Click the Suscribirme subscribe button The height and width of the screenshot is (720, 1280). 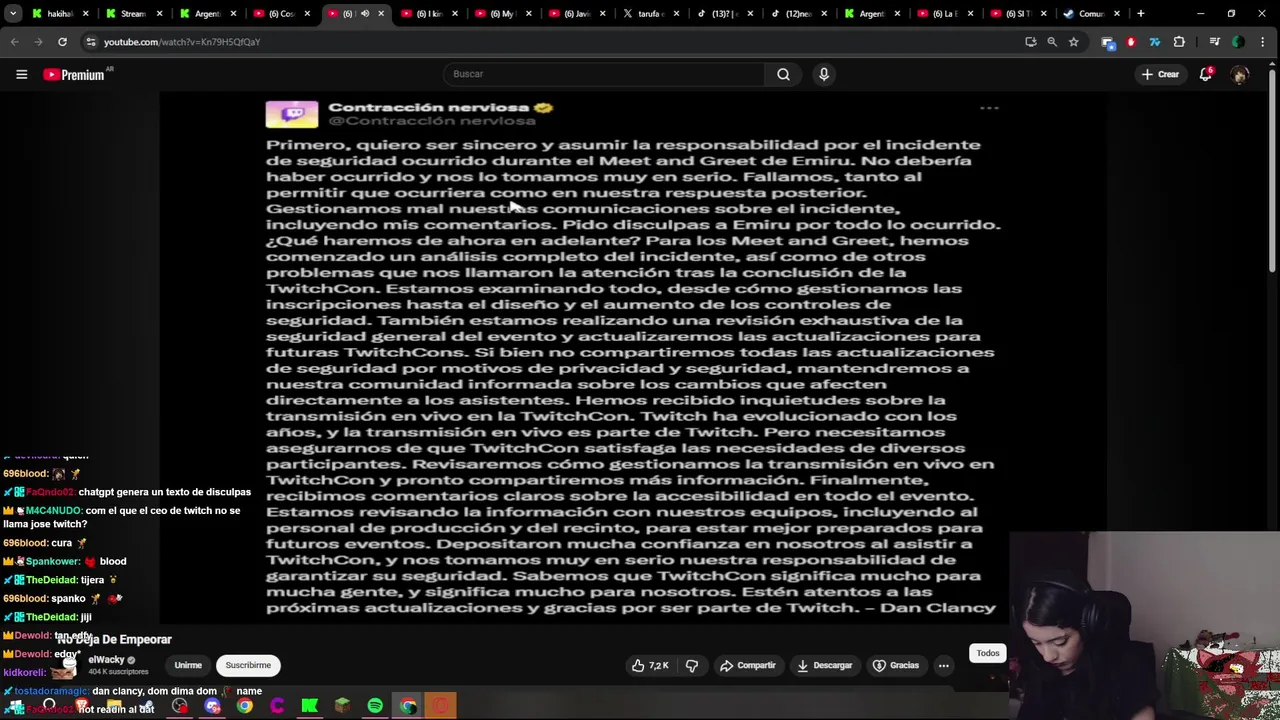point(248,665)
